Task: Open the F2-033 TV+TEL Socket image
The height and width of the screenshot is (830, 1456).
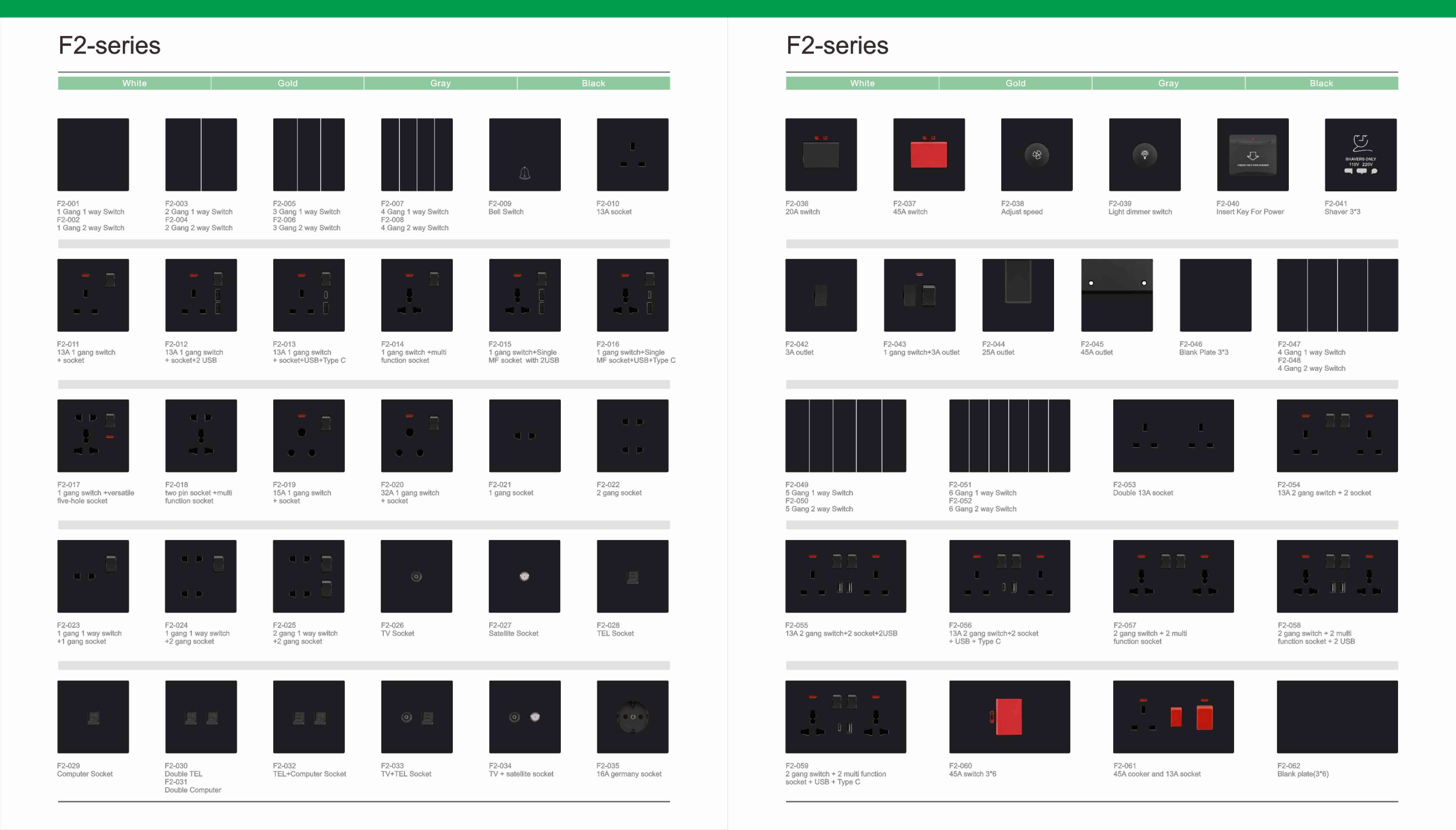Action: 417,717
